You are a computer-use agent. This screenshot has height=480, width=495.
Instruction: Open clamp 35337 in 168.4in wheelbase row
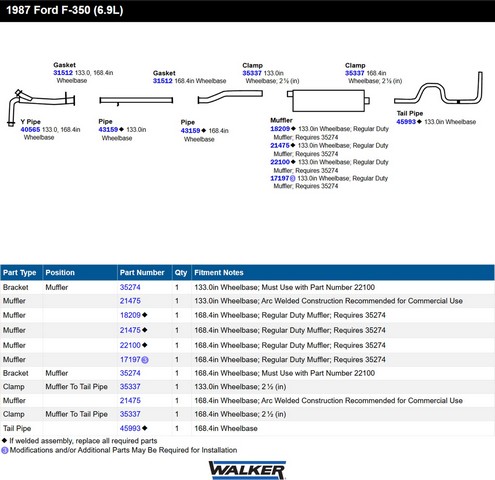[130, 414]
